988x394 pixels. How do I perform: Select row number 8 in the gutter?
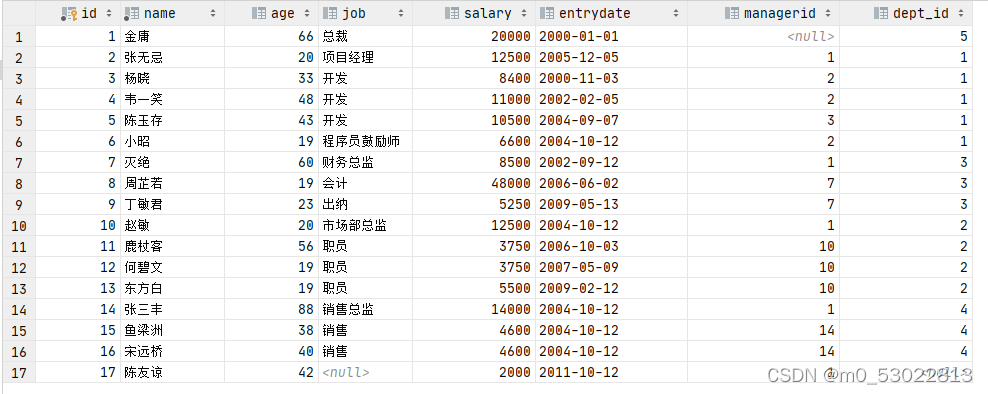pyautogui.click(x=18, y=183)
